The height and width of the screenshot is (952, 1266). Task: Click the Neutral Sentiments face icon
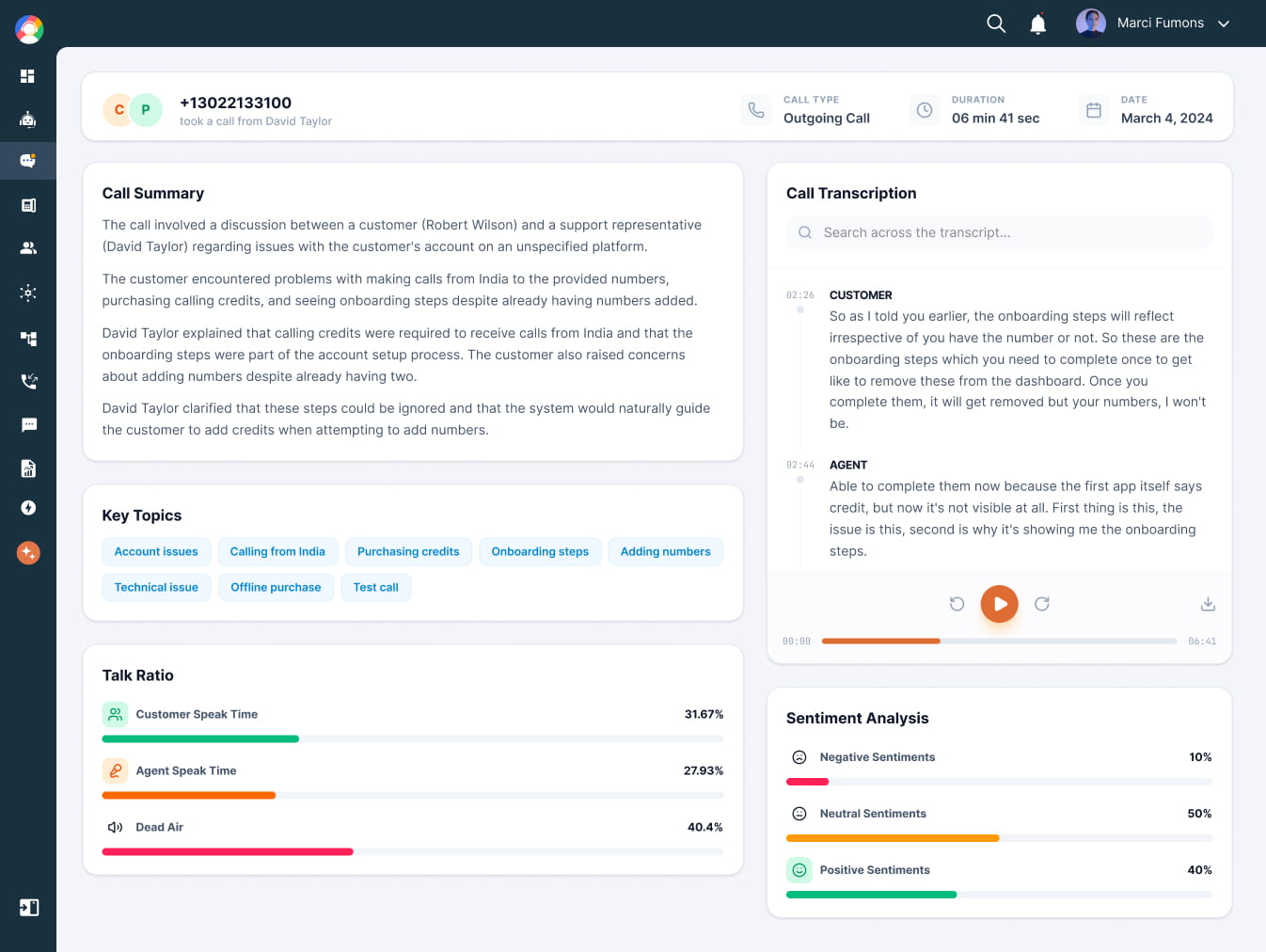pyautogui.click(x=799, y=814)
